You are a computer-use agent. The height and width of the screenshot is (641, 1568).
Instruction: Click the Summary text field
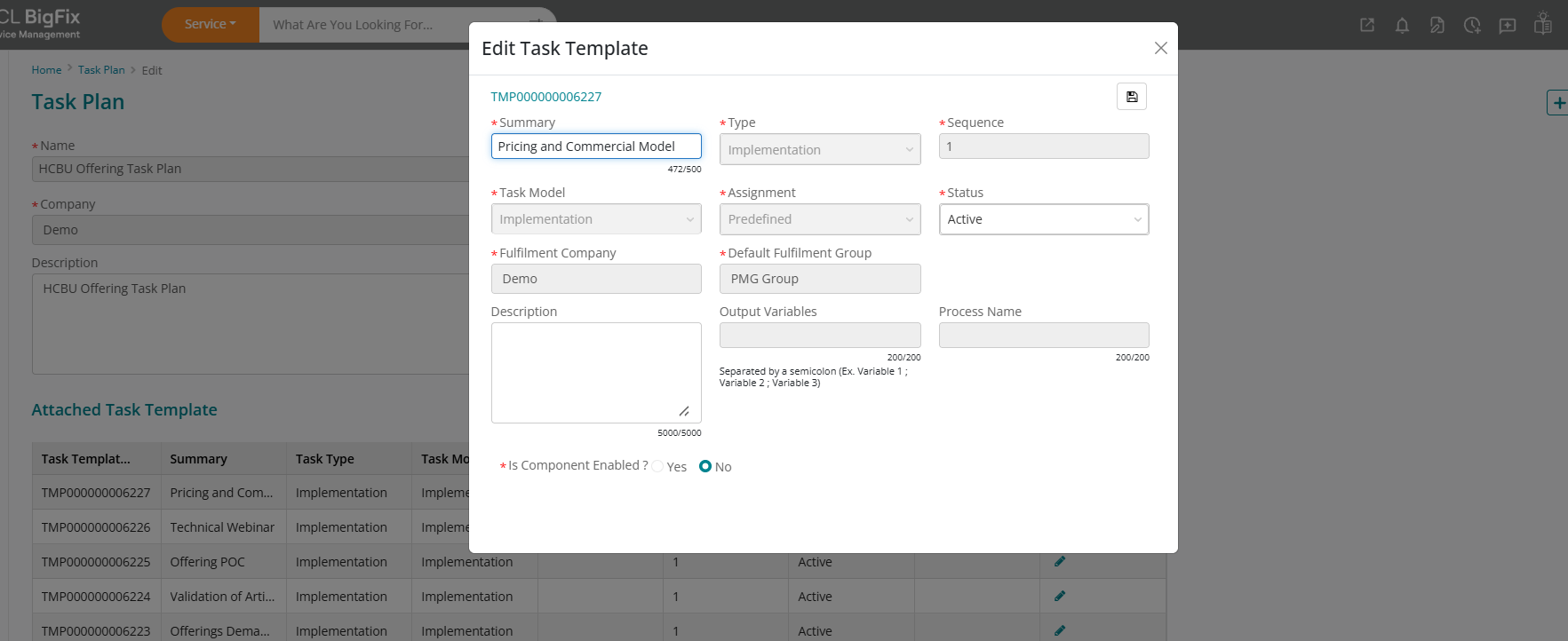coord(595,146)
